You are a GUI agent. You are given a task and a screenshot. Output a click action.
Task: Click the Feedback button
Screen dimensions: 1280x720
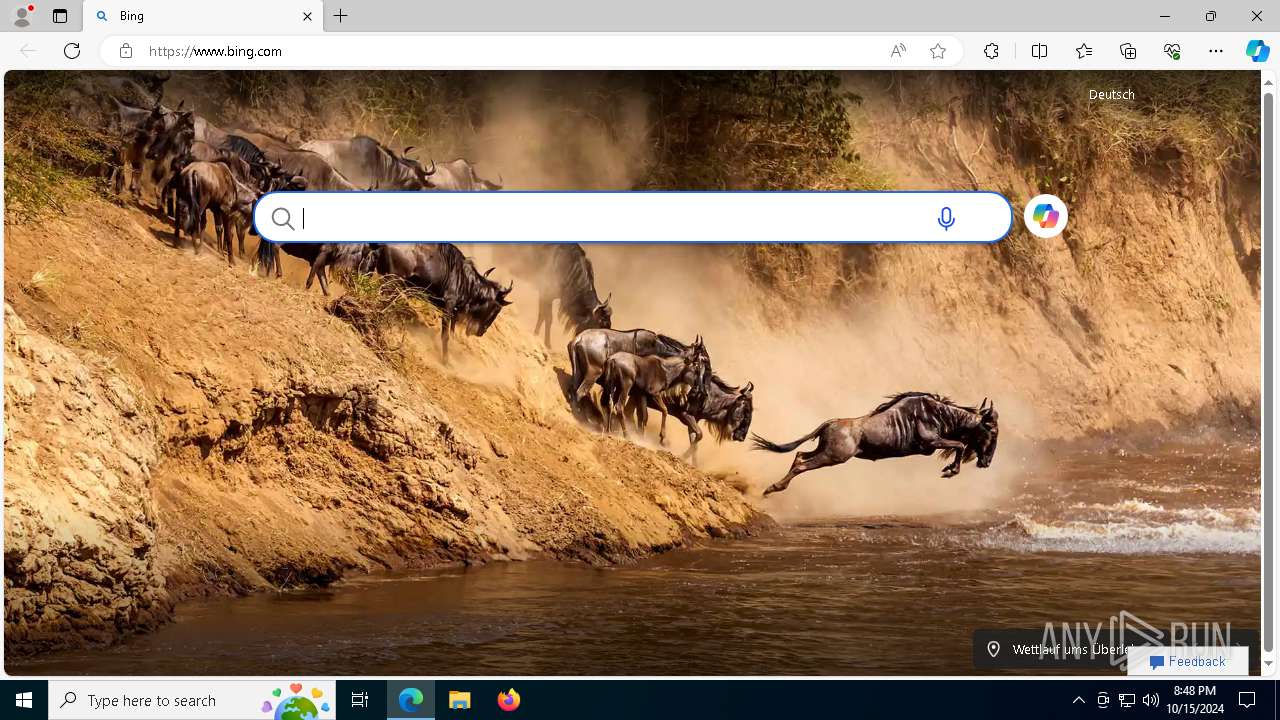(1188, 661)
